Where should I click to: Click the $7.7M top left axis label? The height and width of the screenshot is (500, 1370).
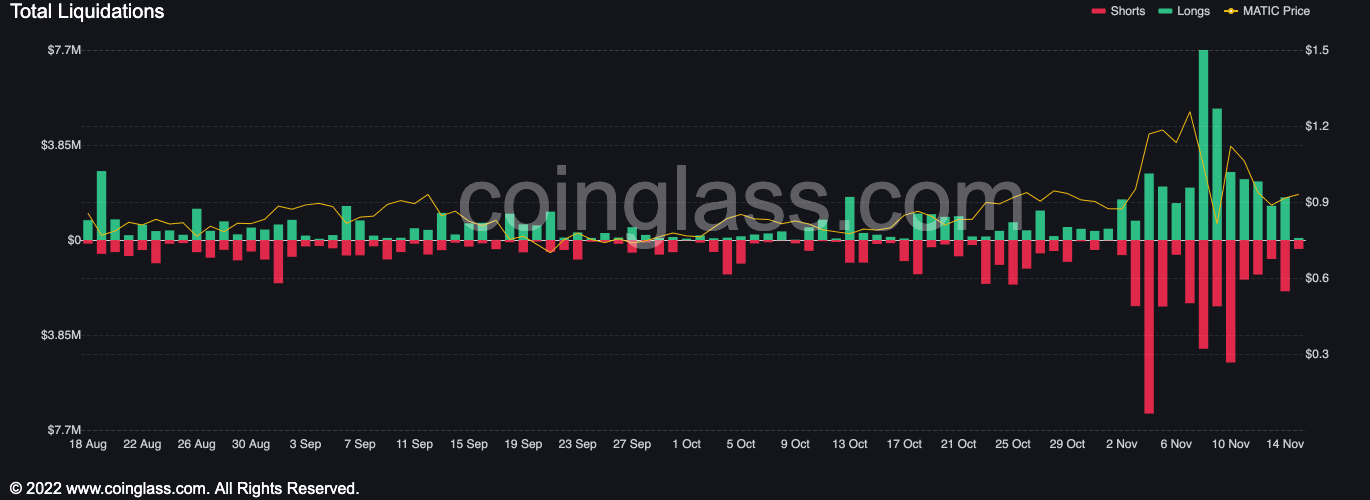[x=64, y=50]
